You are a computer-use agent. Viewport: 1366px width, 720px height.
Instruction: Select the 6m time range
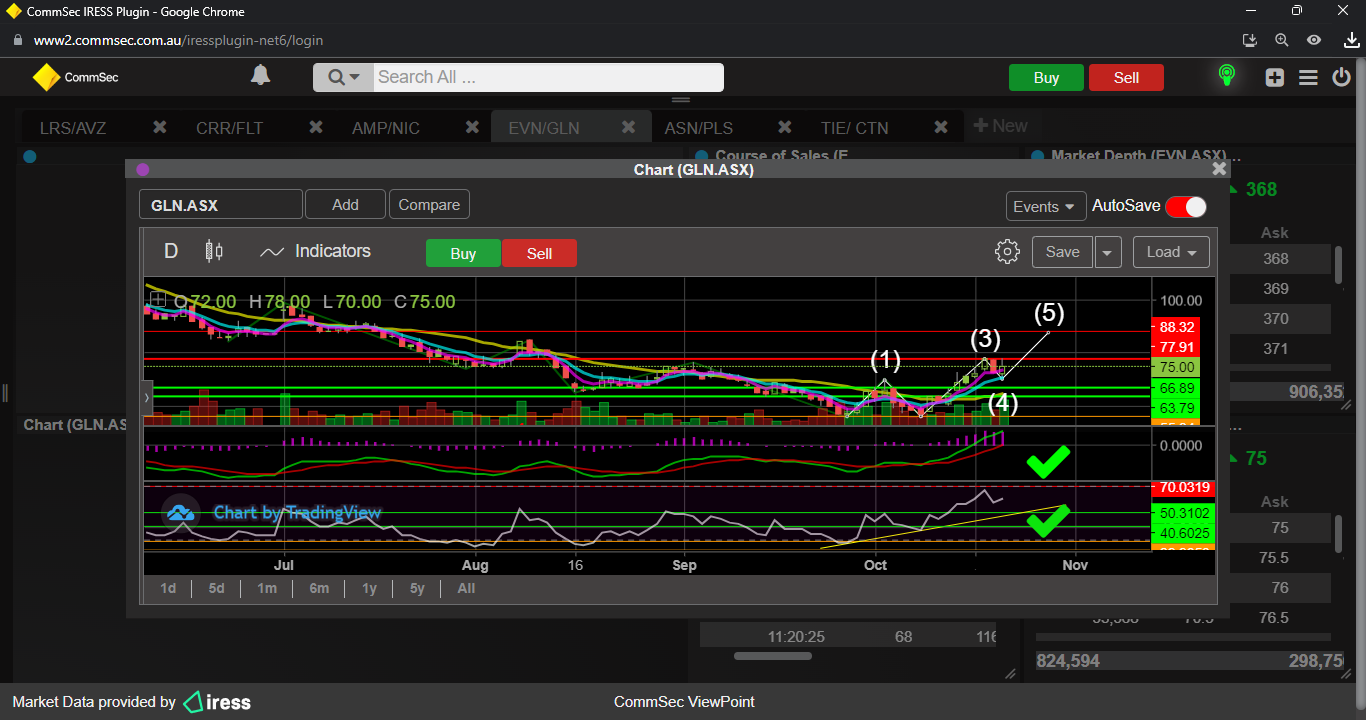[319, 588]
